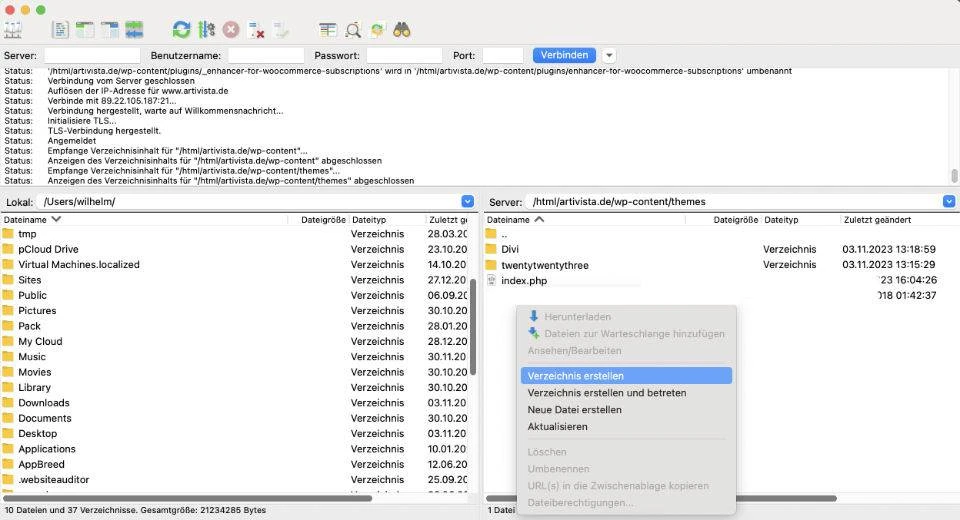Sort the remote list by Dateiname header
The height and width of the screenshot is (520, 960).
[x=585, y=219]
